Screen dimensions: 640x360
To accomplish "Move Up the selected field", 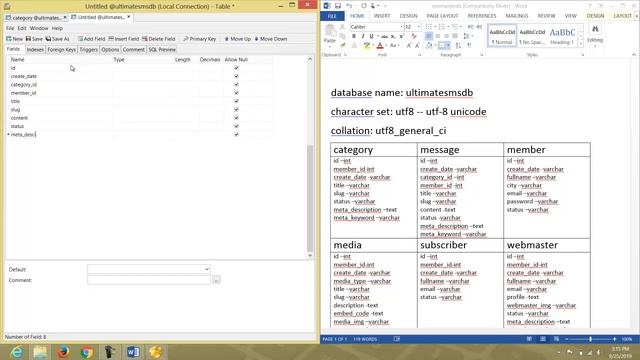I will point(238,39).
